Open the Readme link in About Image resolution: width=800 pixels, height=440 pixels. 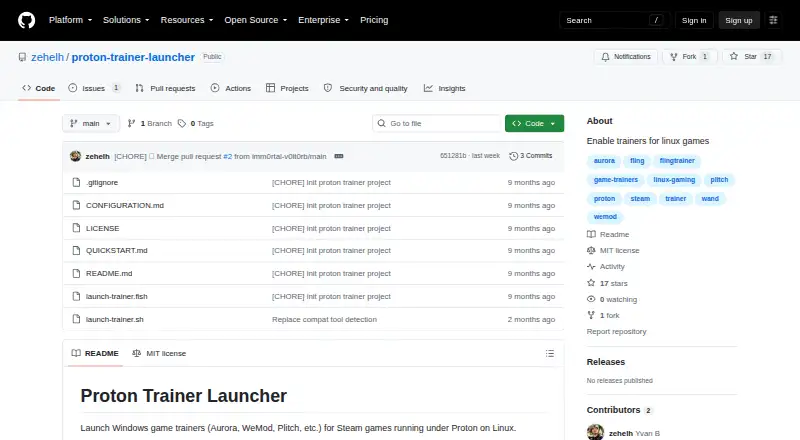tap(608, 234)
